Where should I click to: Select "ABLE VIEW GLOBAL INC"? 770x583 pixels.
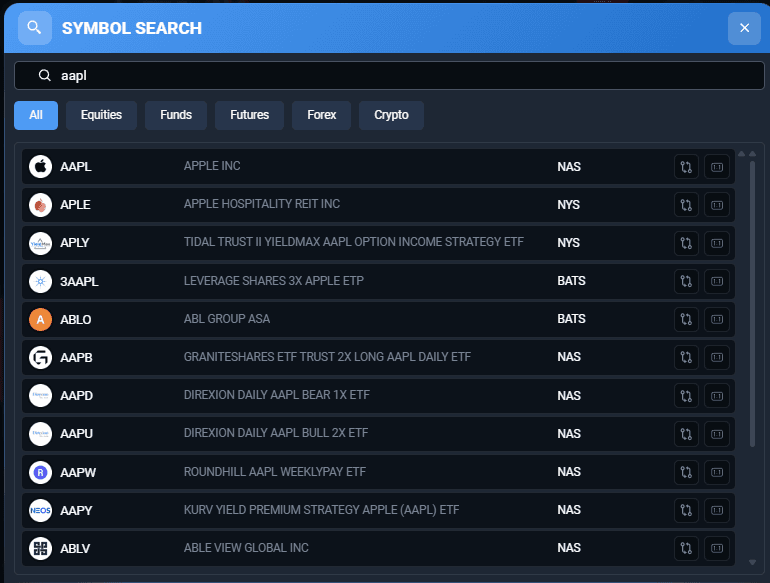pyautogui.click(x=246, y=548)
